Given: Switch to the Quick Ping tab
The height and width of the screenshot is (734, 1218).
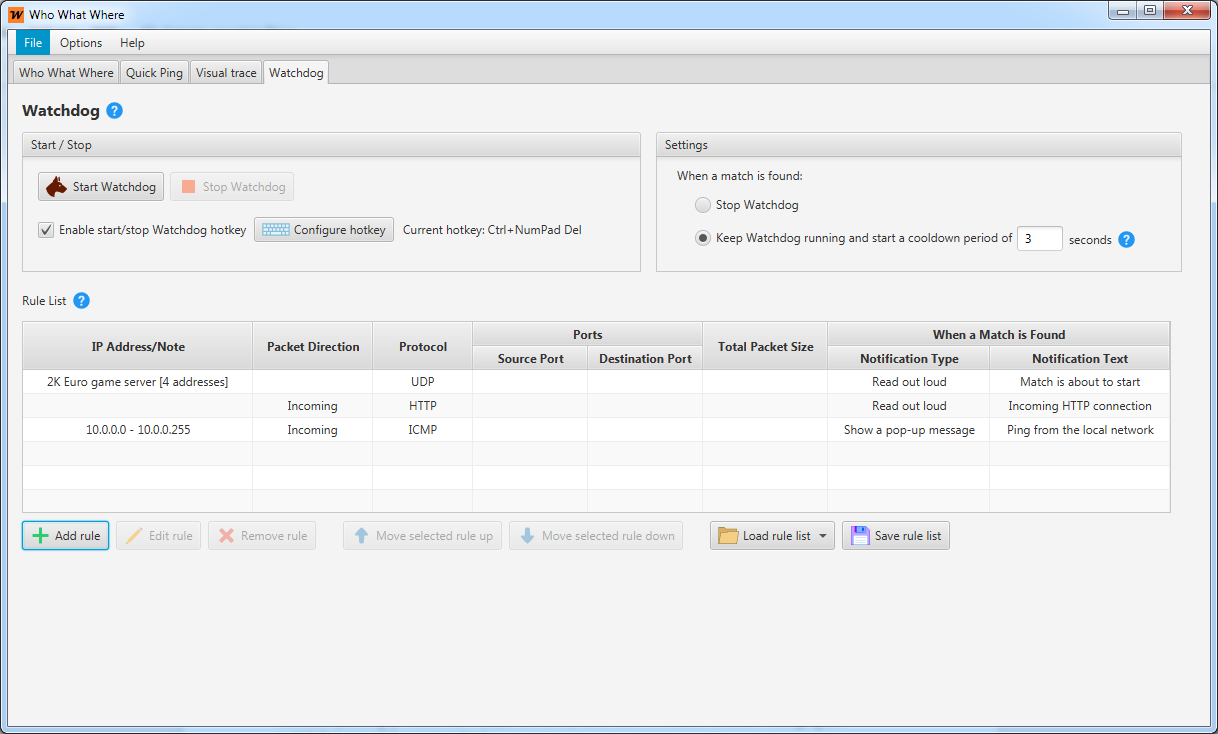Looking at the screenshot, I should pyautogui.click(x=154, y=73).
